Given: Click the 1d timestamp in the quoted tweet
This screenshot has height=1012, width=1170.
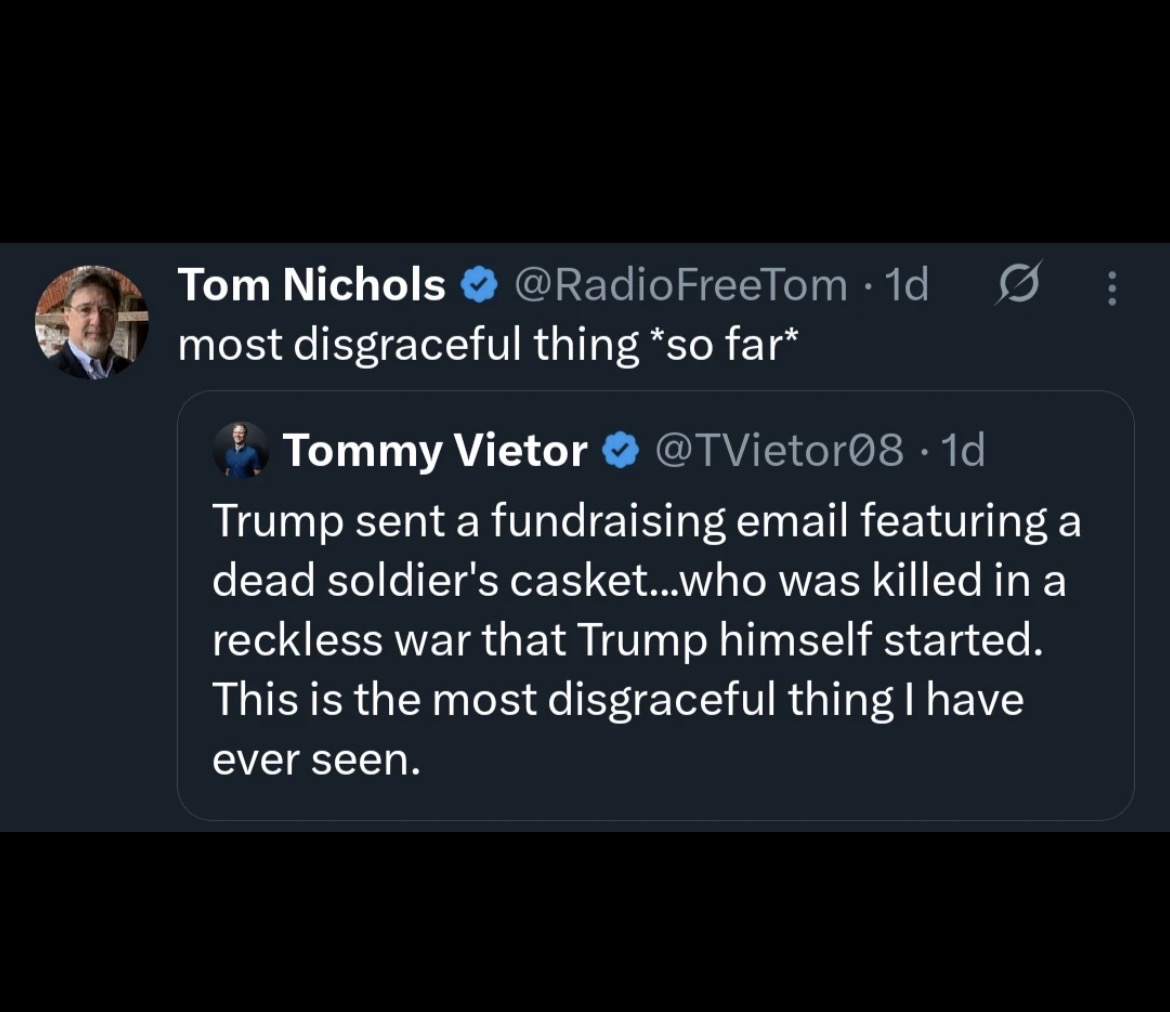Looking at the screenshot, I should pyautogui.click(x=964, y=451).
